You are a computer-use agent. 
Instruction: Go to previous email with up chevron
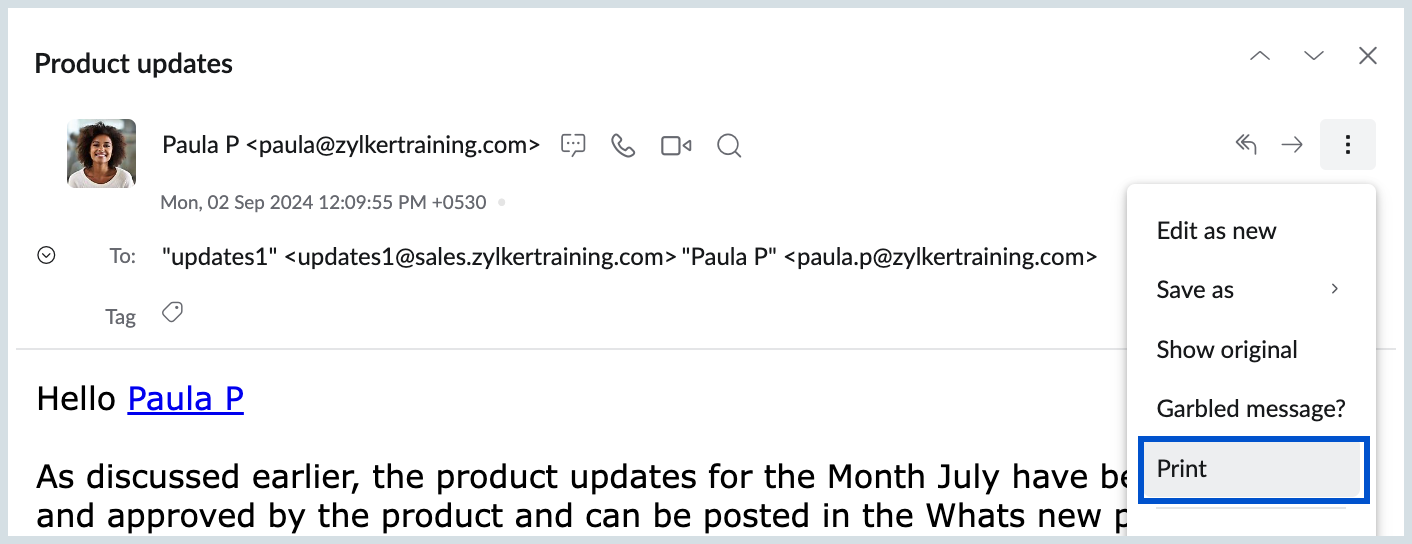1260,56
